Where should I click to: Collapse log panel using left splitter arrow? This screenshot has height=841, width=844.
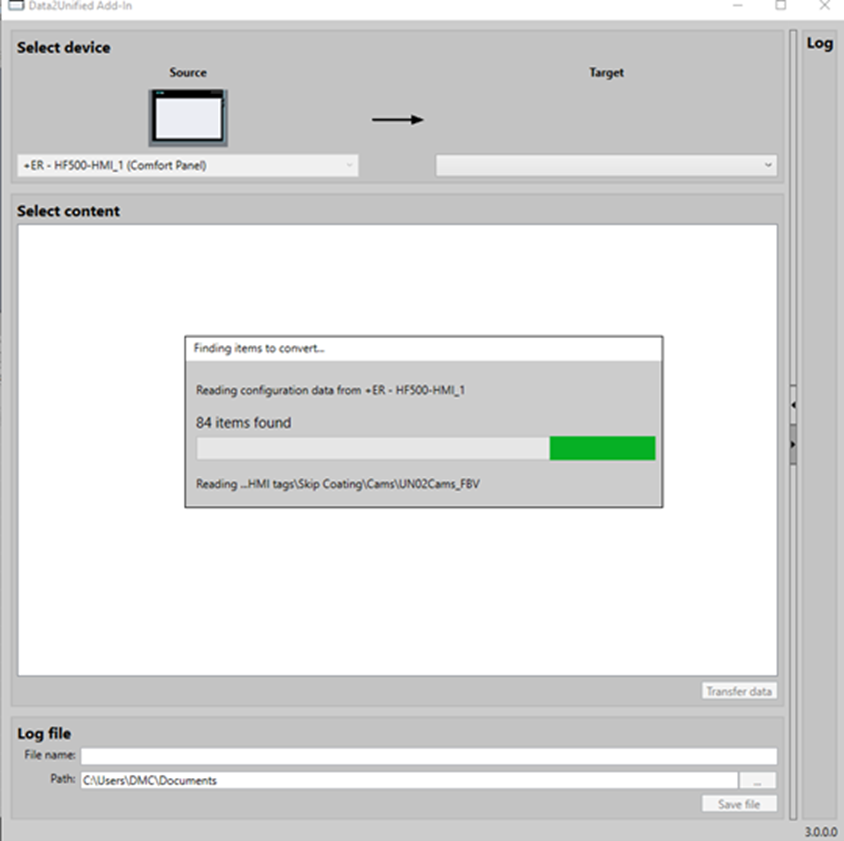click(x=793, y=405)
